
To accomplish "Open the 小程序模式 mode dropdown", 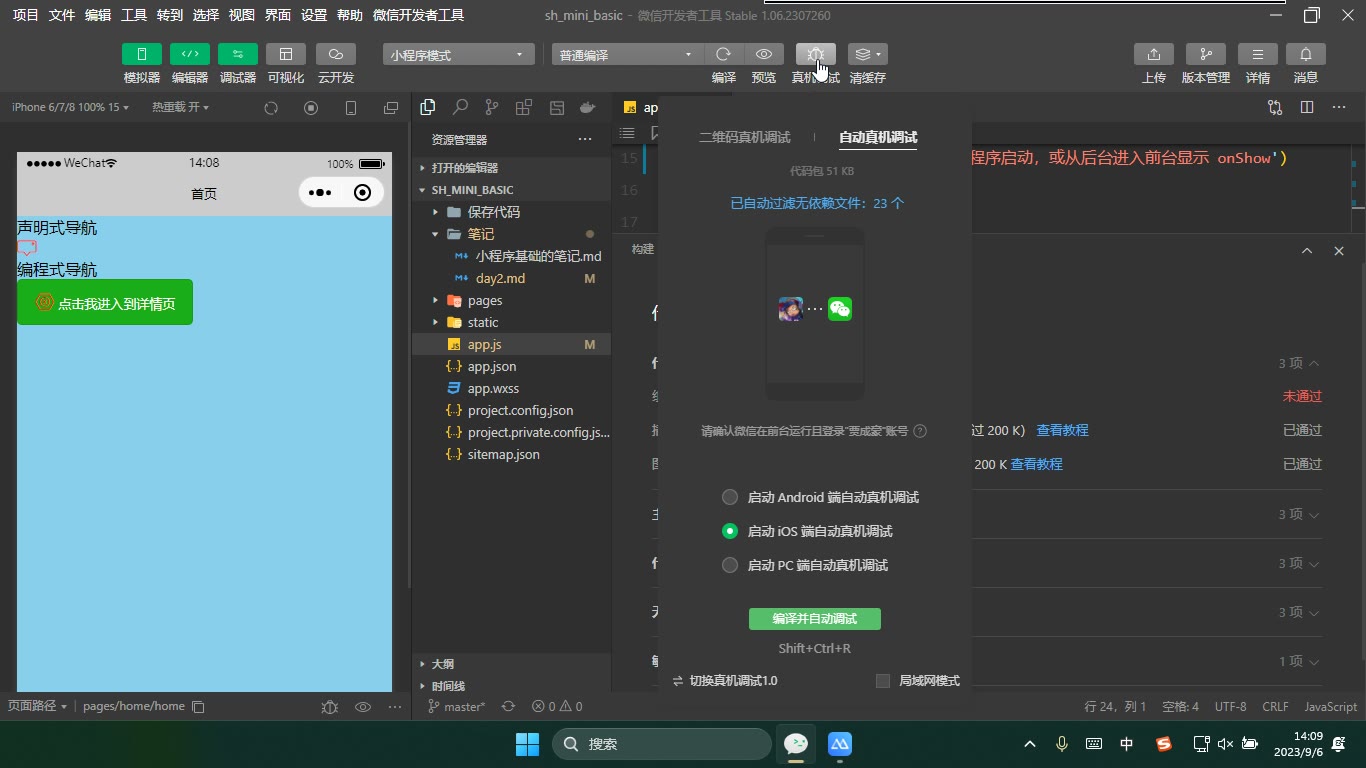I will [458, 54].
